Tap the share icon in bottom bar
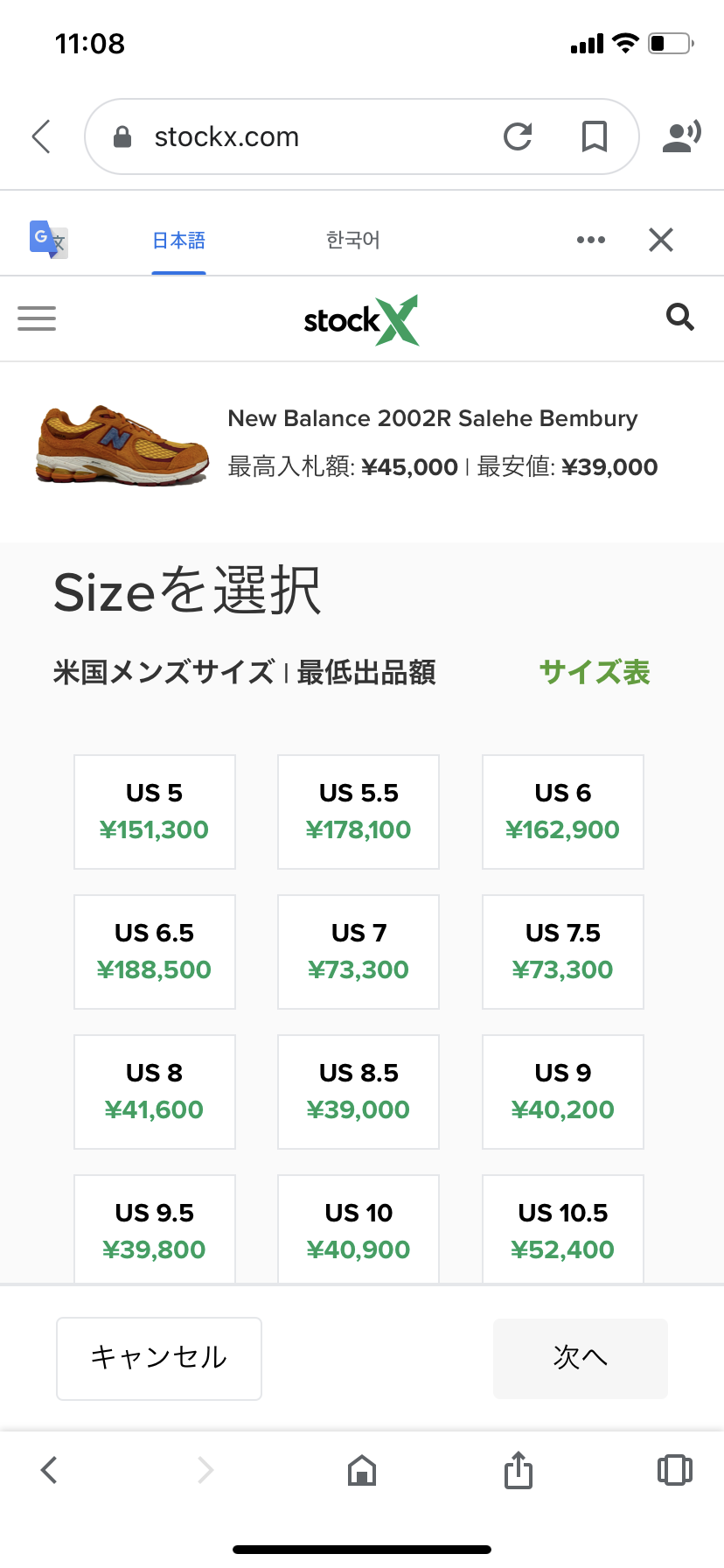 (x=518, y=1470)
